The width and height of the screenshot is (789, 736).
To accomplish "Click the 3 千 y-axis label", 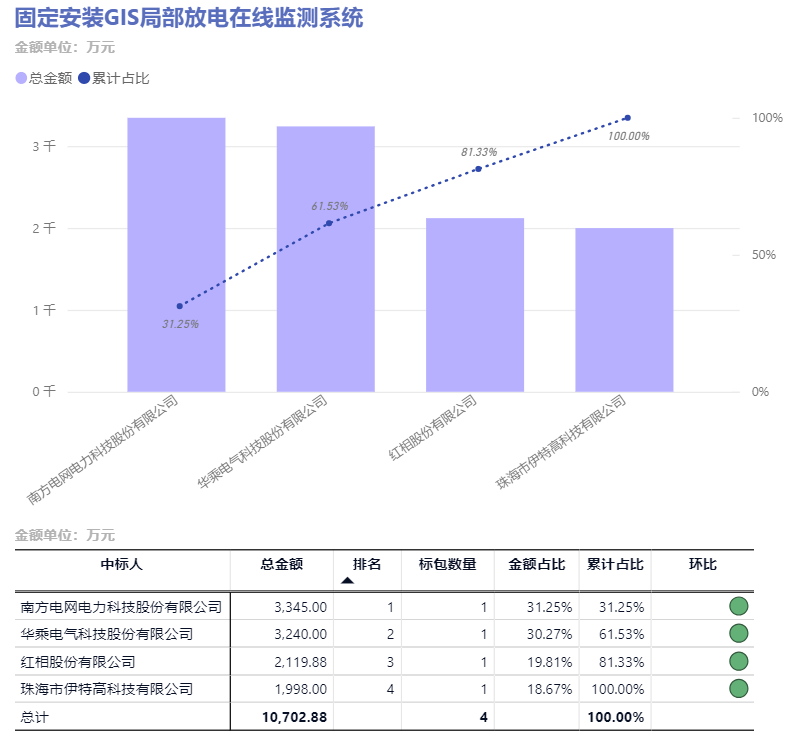I will 44,146.
